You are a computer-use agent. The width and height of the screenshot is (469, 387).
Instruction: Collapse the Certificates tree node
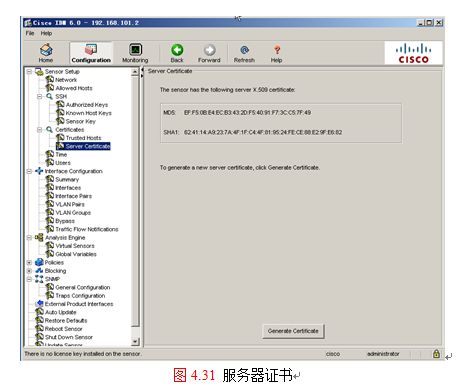pos(39,129)
